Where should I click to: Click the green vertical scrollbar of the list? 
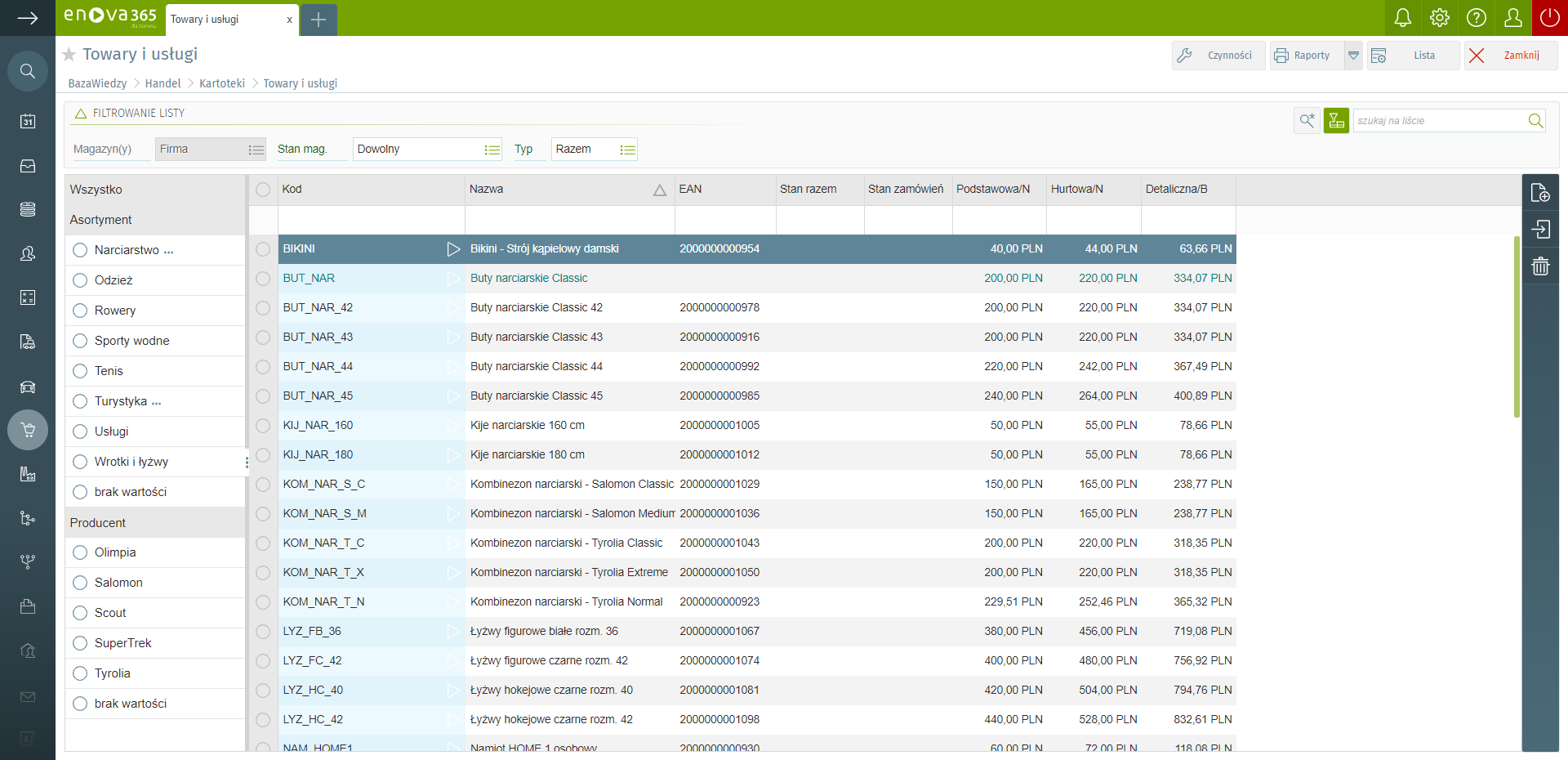(x=1517, y=327)
